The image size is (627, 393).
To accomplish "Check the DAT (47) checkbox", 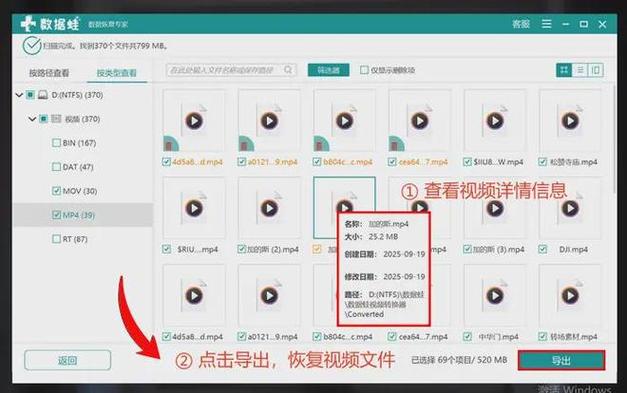I will tap(56, 167).
